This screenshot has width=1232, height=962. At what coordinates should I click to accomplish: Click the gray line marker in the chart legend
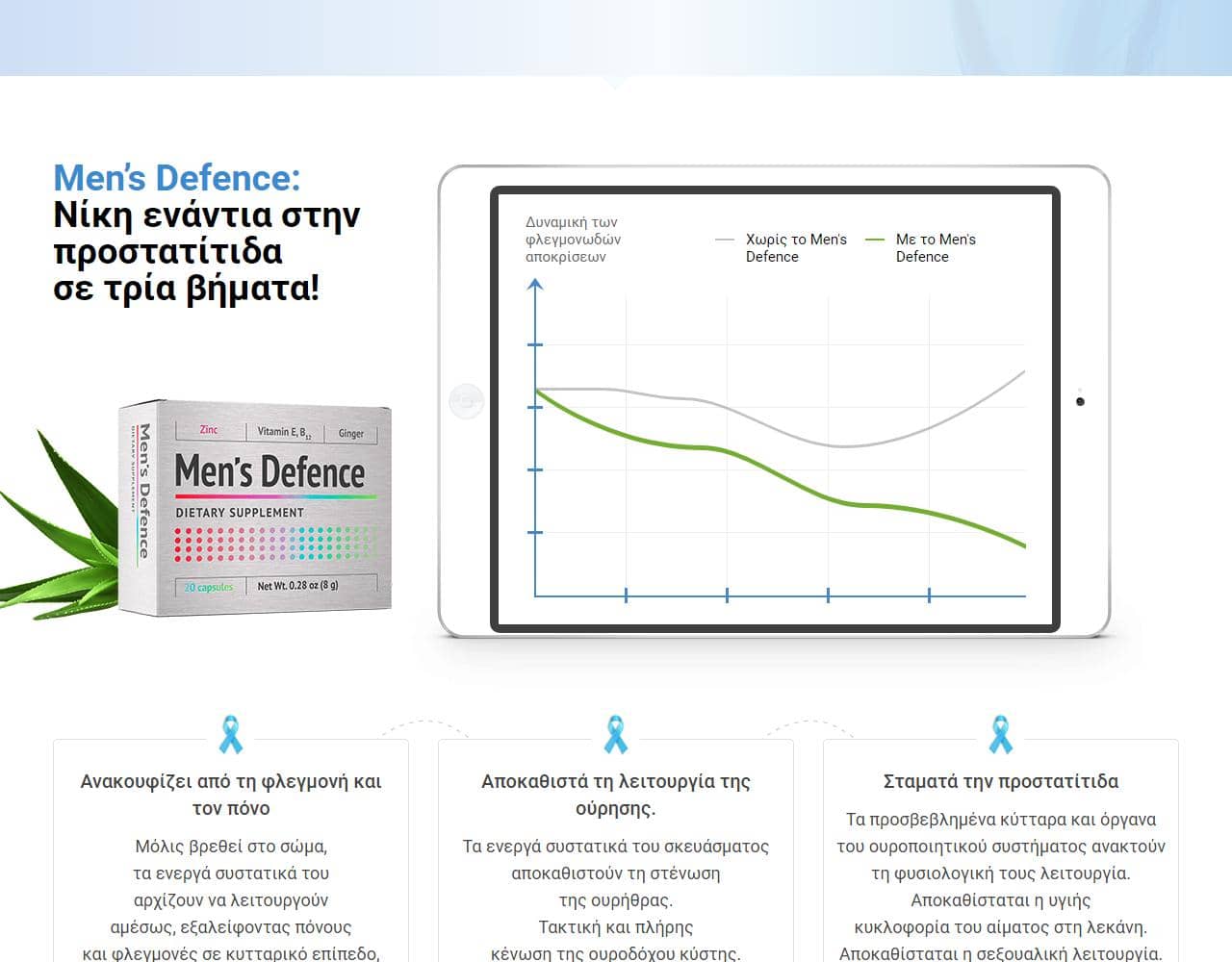click(725, 238)
